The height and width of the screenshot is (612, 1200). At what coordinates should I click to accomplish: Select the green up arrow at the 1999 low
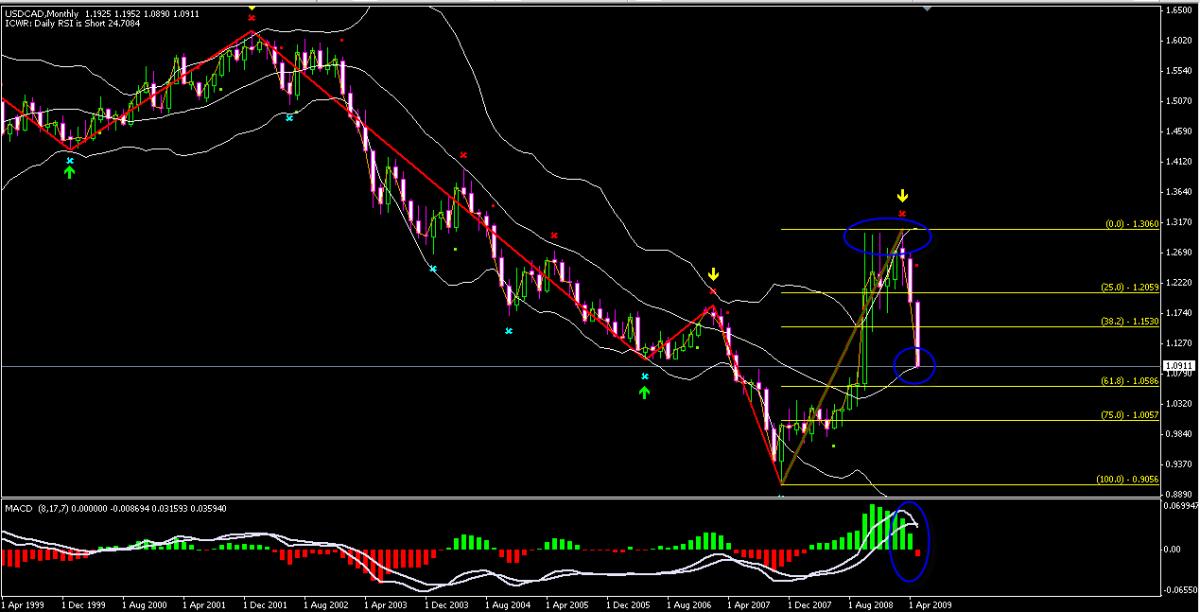69,172
